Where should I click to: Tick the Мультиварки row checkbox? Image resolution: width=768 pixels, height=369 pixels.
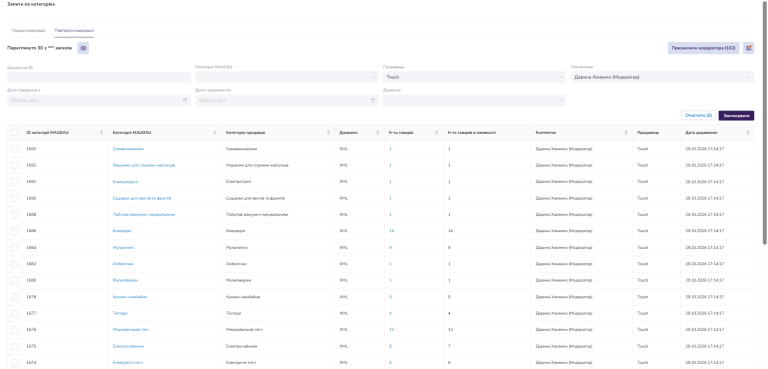point(15,280)
